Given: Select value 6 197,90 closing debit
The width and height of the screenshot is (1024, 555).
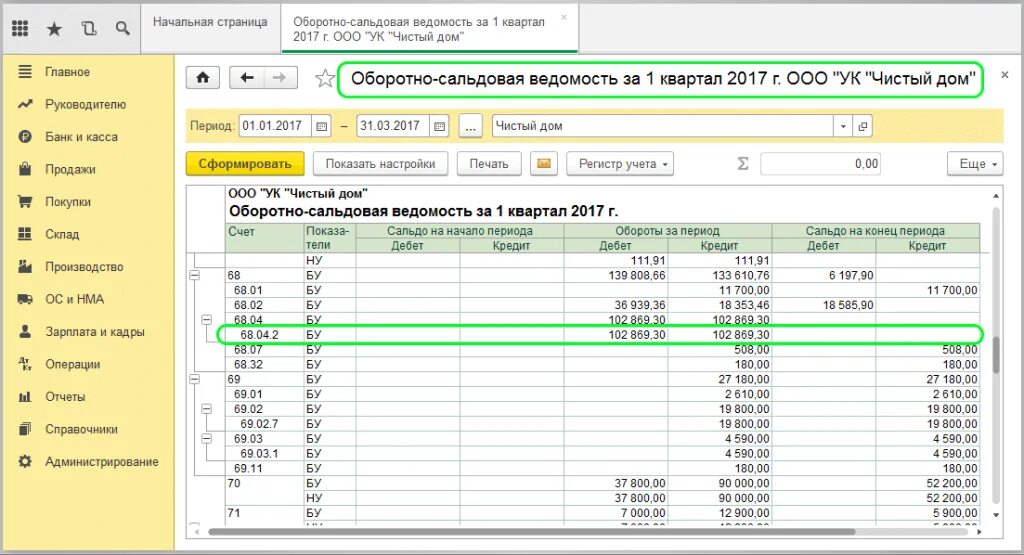Looking at the screenshot, I should pyautogui.click(x=824, y=276).
